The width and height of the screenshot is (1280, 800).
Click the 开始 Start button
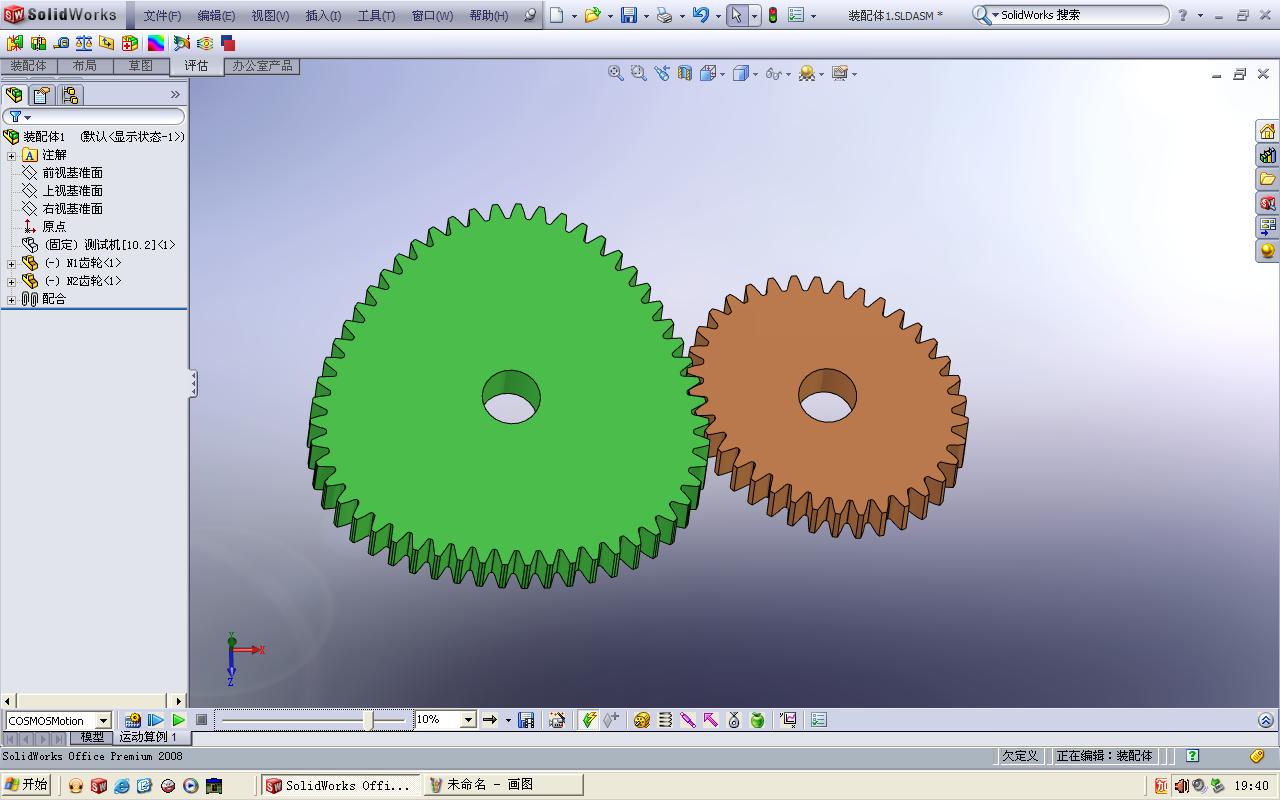[27, 785]
